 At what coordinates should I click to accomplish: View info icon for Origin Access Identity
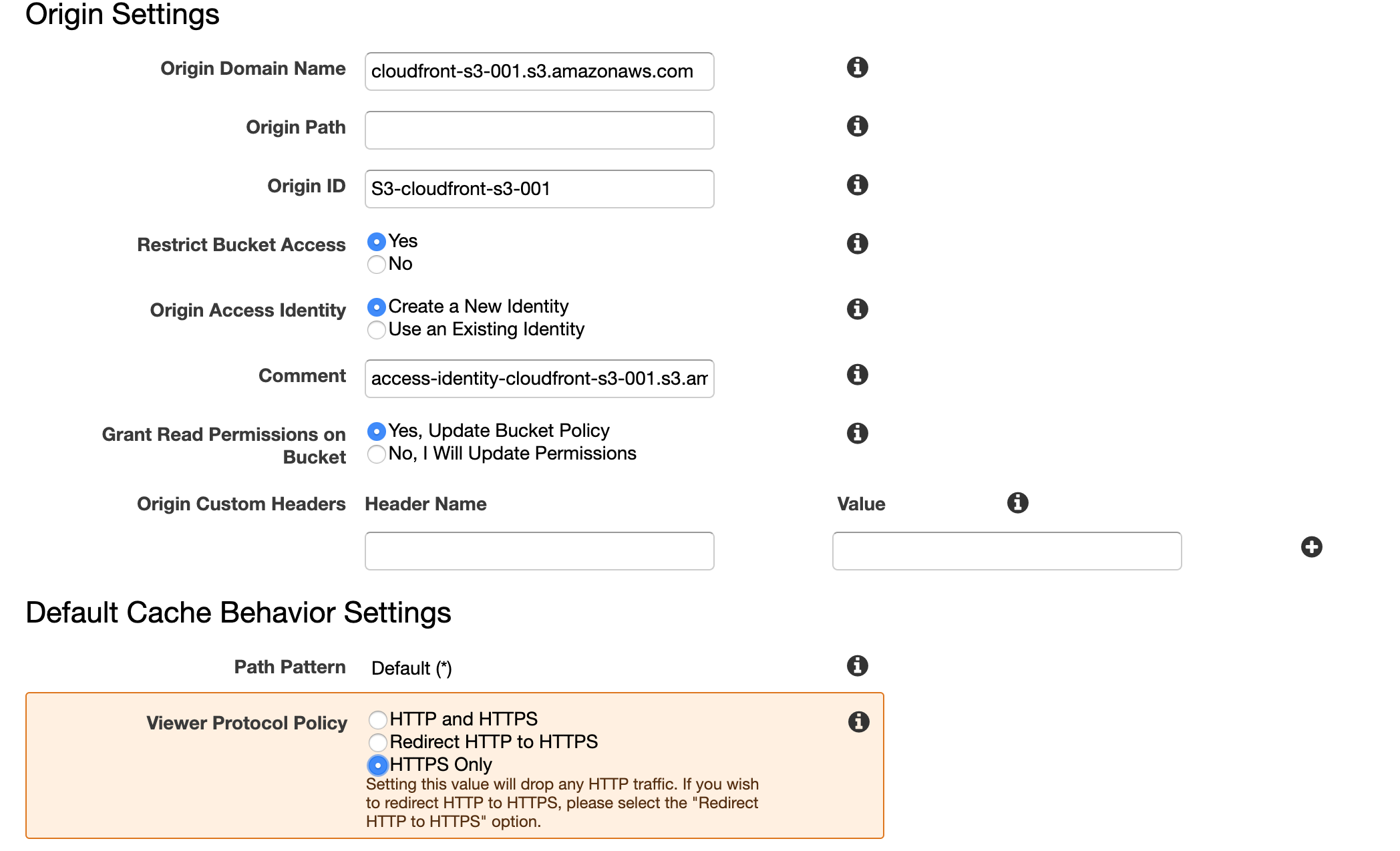(x=857, y=309)
